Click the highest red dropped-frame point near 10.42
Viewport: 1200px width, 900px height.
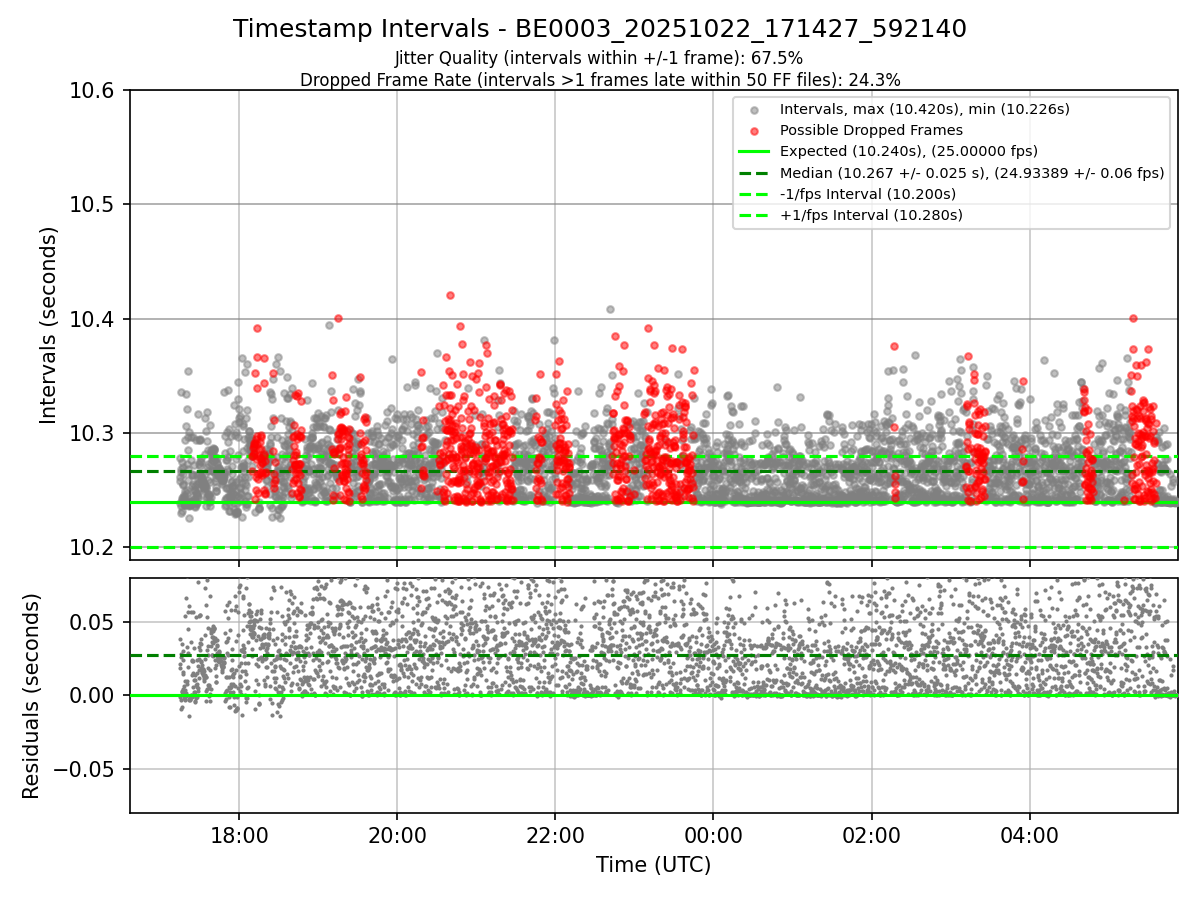[x=450, y=295]
